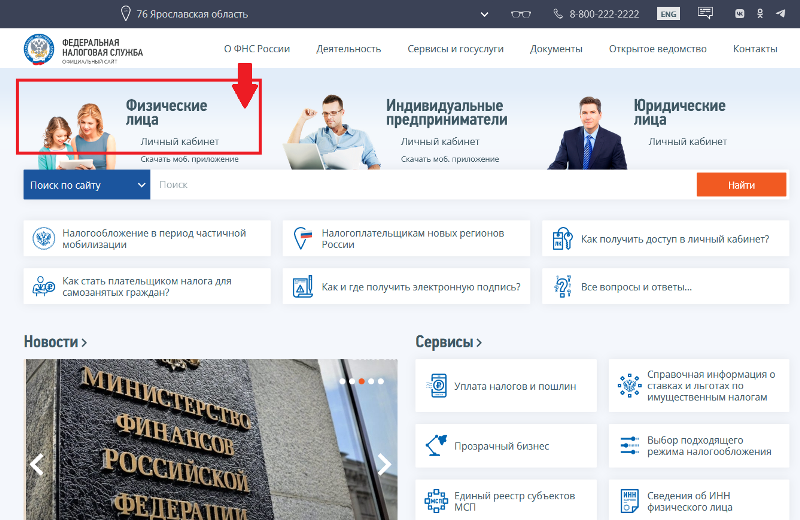The image size is (800, 520).
Task: Click the flag pin icon for new regions
Action: click(303, 238)
